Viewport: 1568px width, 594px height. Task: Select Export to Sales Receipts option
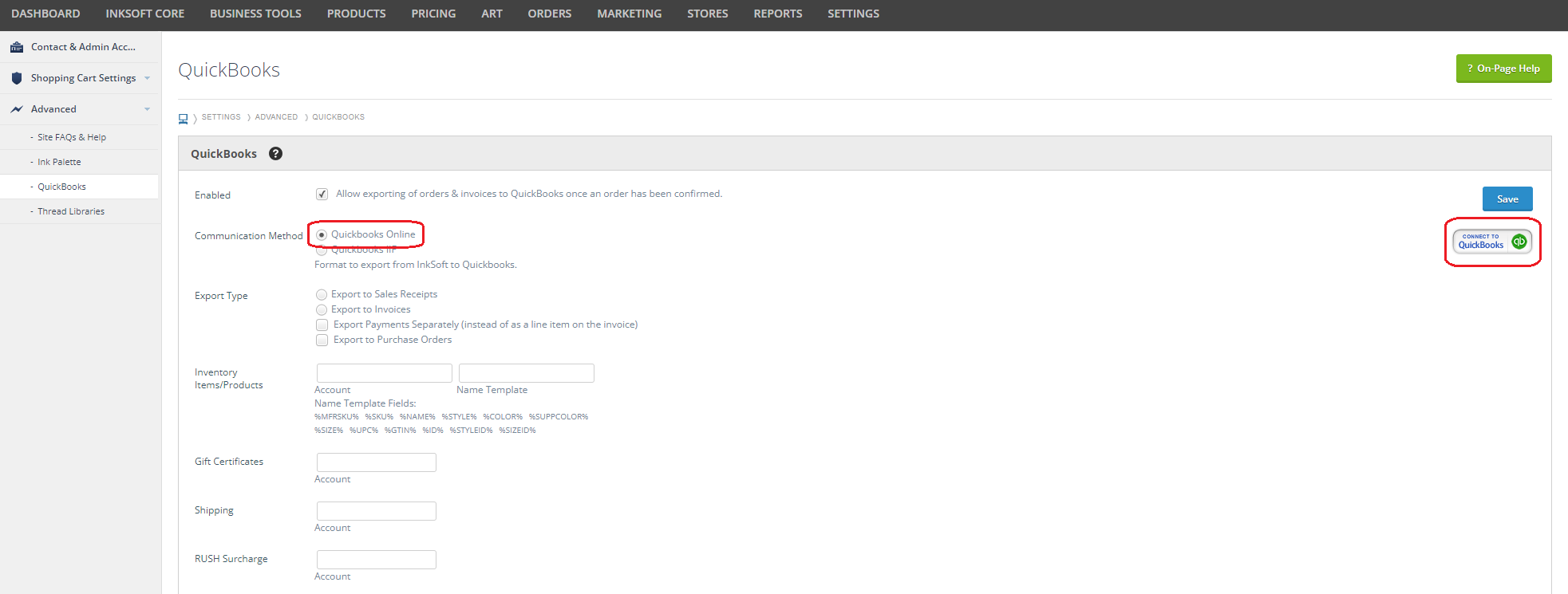(322, 295)
